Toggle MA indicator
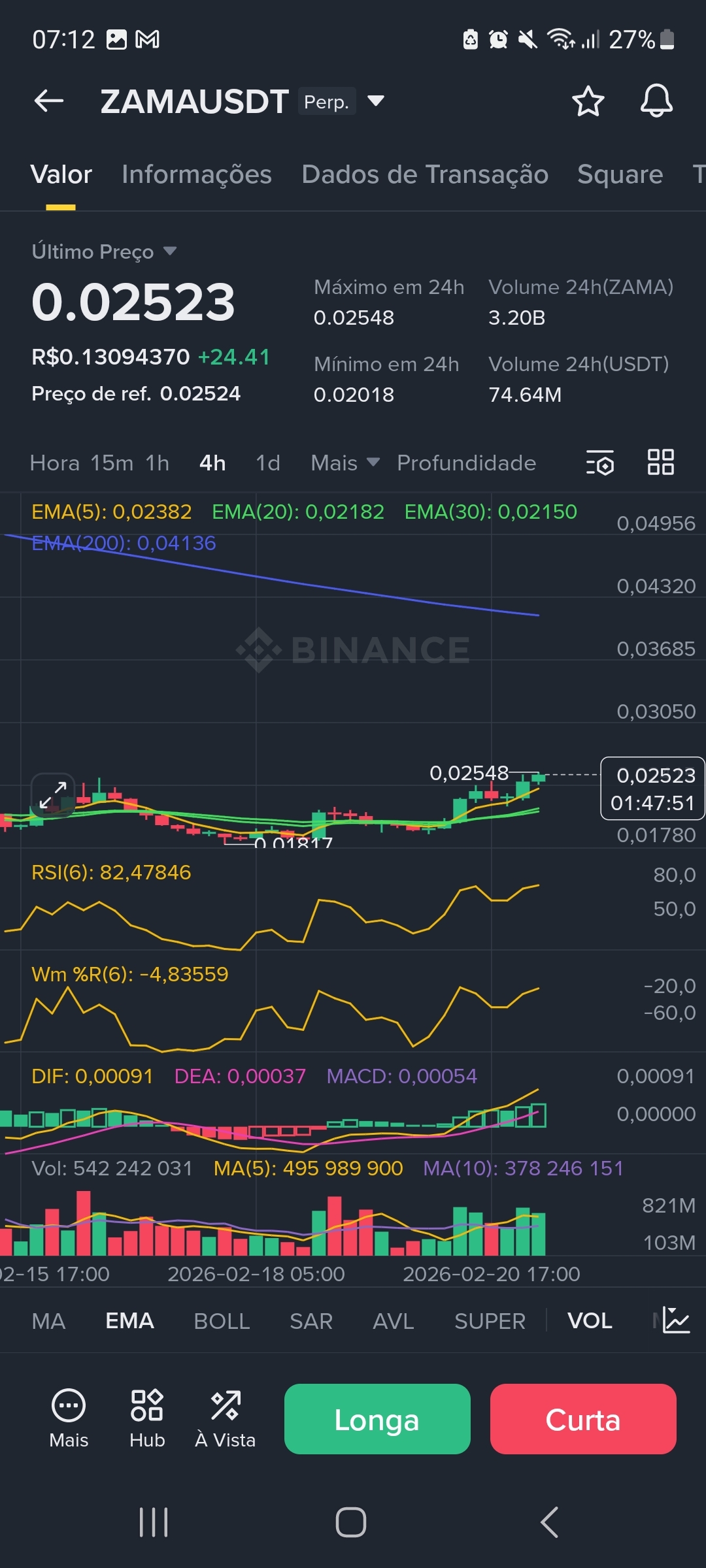The image size is (706, 1568). coord(48,1320)
